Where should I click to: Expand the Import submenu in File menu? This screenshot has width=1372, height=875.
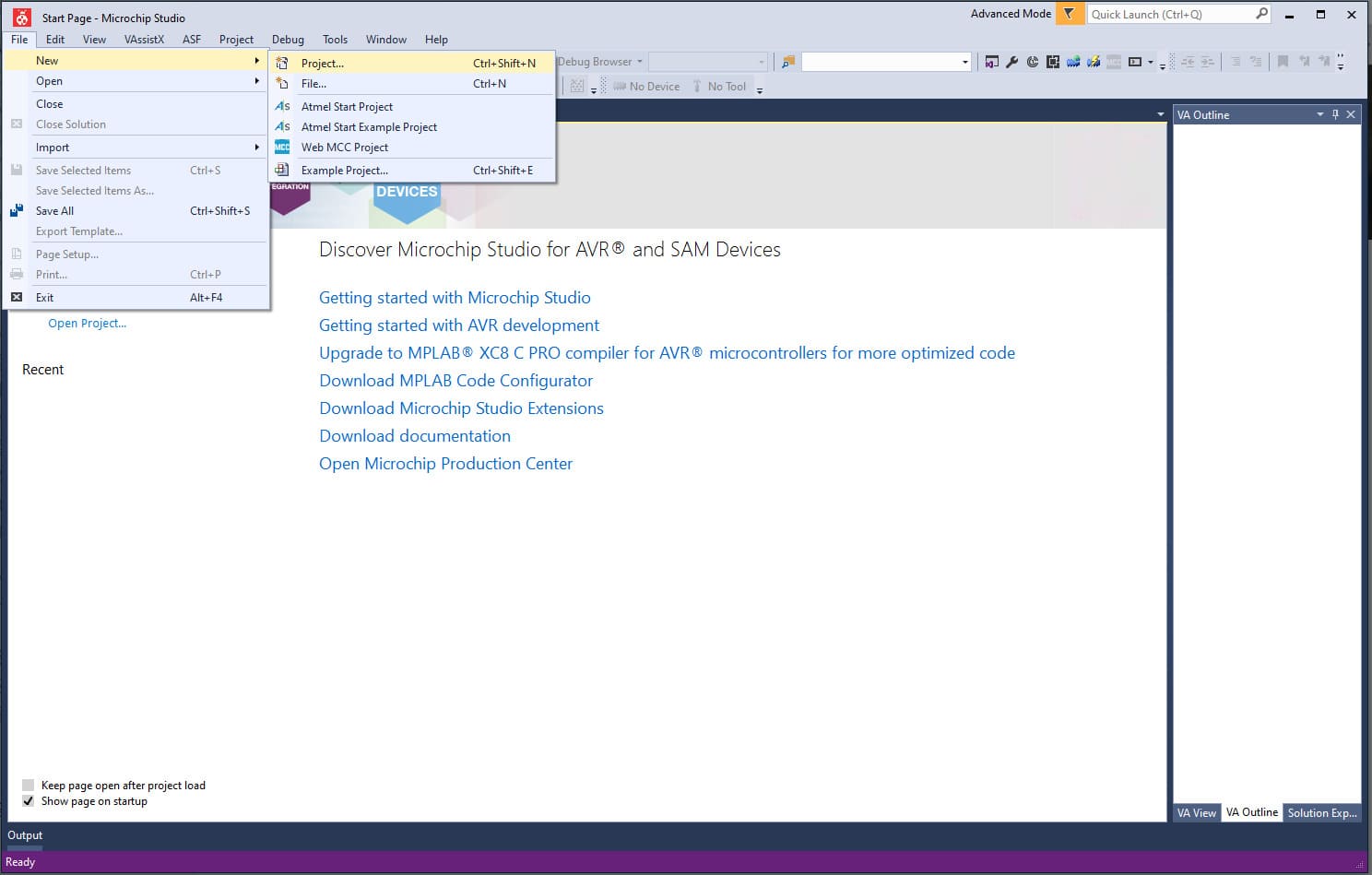(x=136, y=147)
